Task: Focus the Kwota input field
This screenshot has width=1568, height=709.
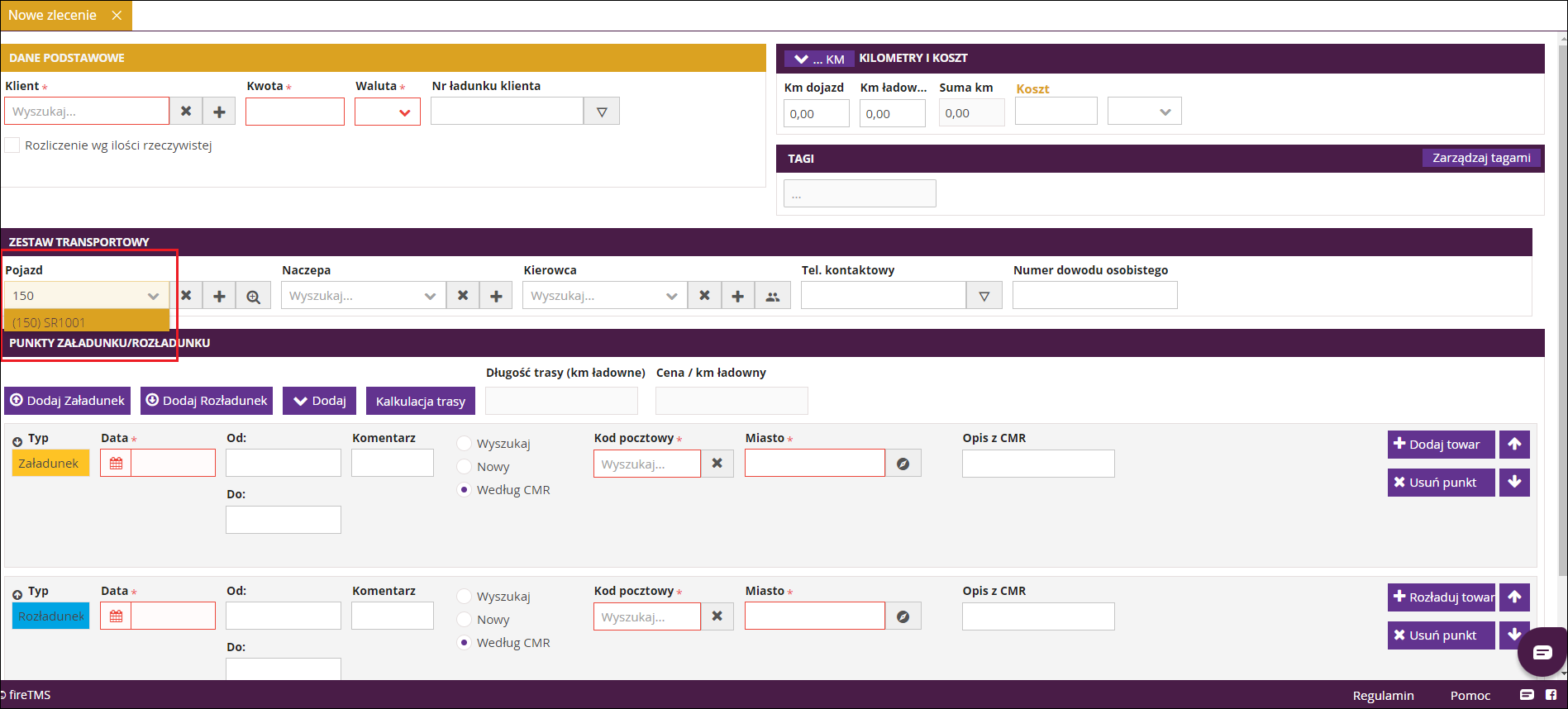Action: coord(295,112)
